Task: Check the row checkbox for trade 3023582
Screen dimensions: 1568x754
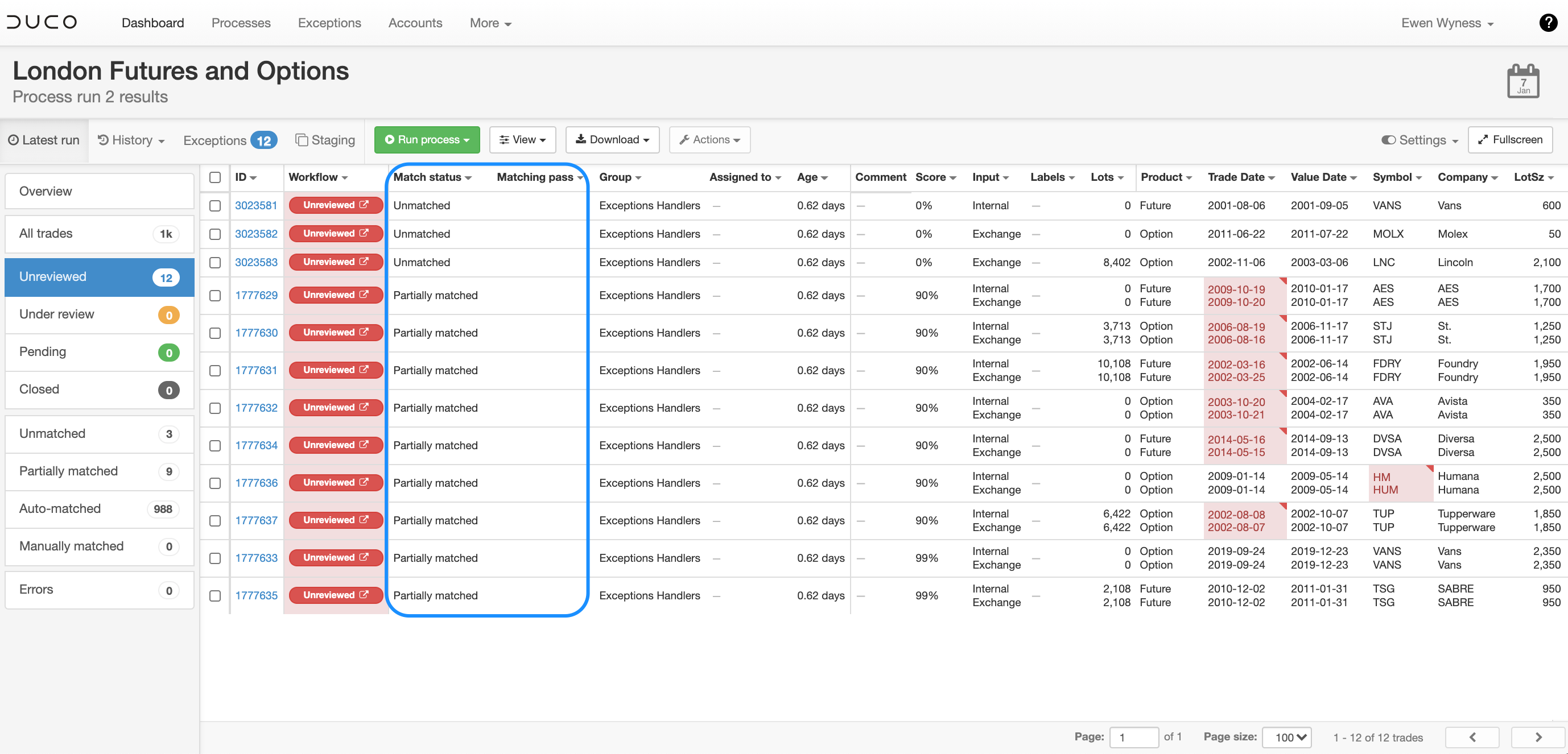Action: [215, 234]
